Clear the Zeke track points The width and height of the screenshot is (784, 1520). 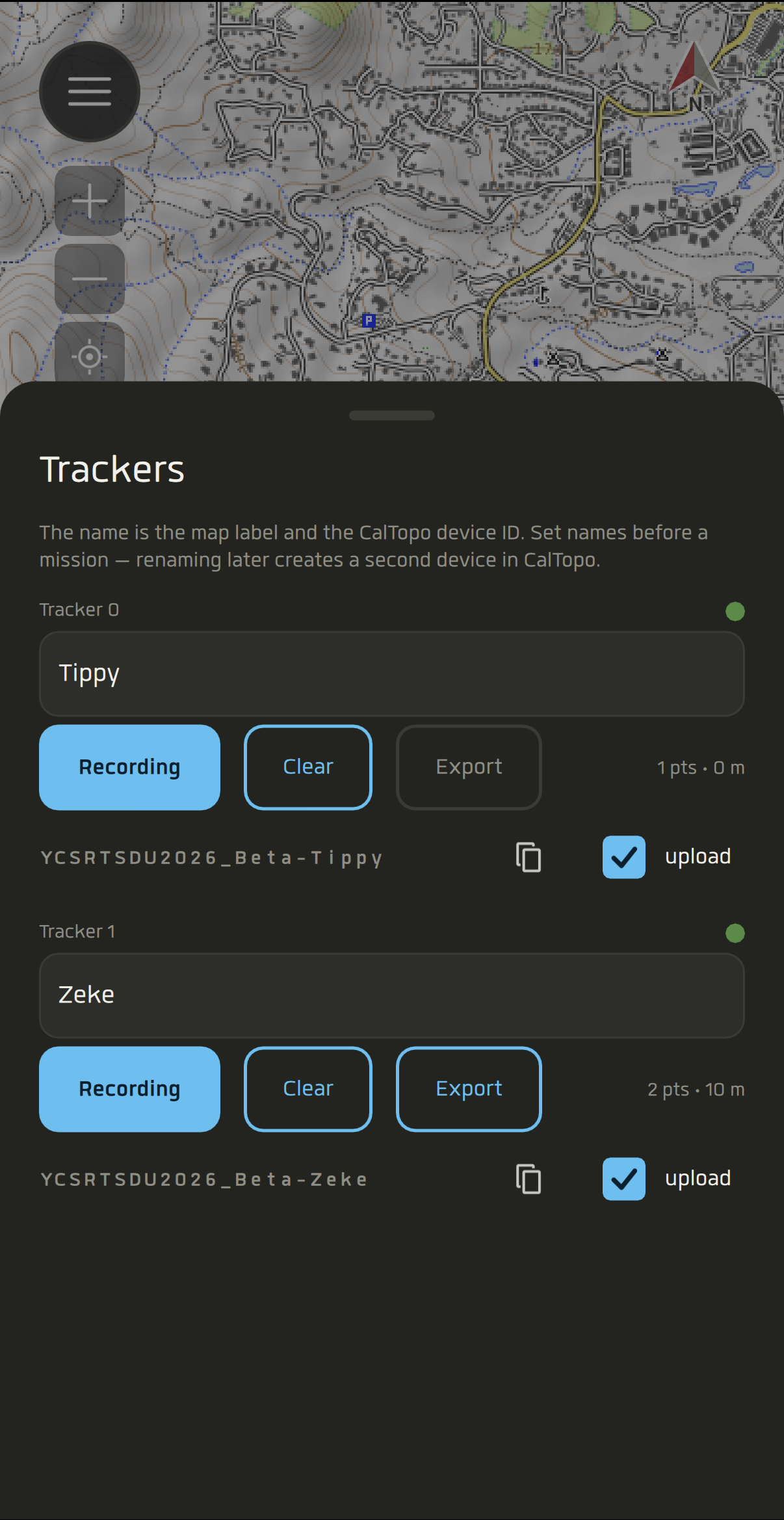click(308, 1089)
